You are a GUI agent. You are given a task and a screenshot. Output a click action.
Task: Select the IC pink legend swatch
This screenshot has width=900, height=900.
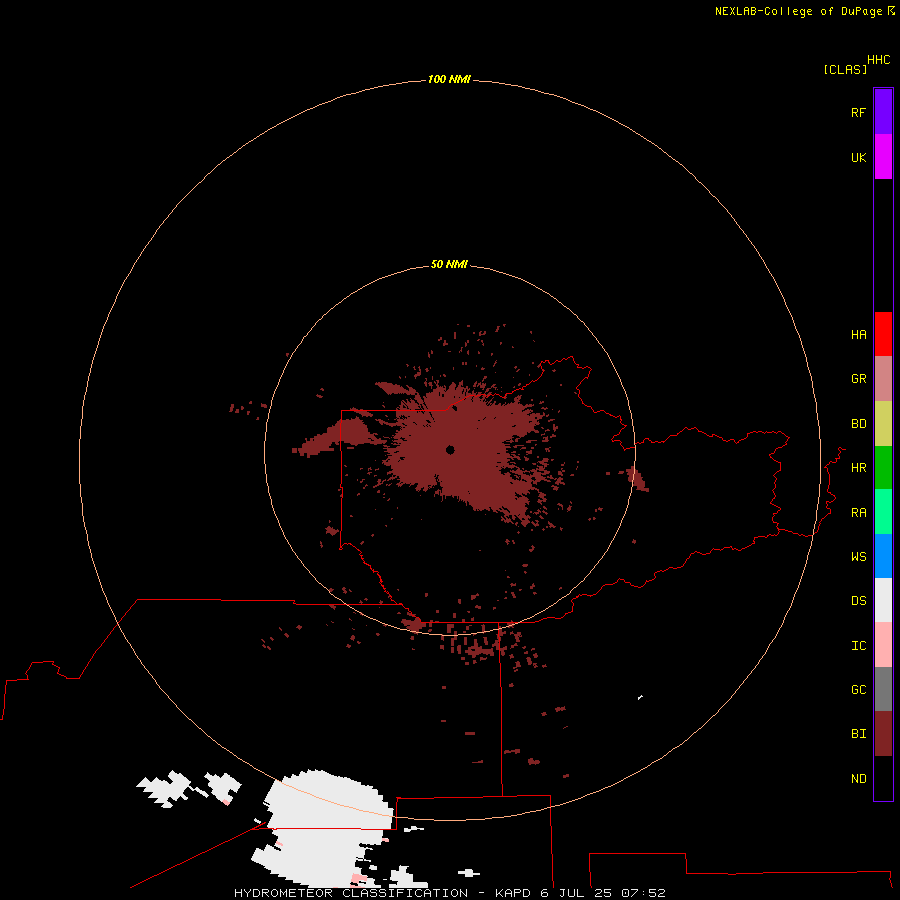point(883,645)
